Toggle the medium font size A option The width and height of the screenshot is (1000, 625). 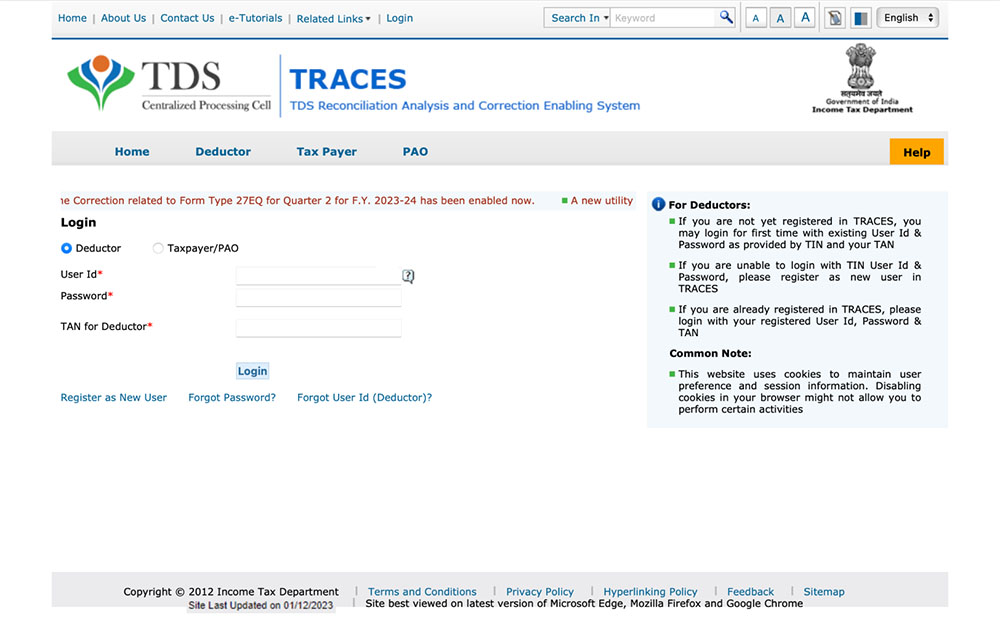tap(780, 17)
